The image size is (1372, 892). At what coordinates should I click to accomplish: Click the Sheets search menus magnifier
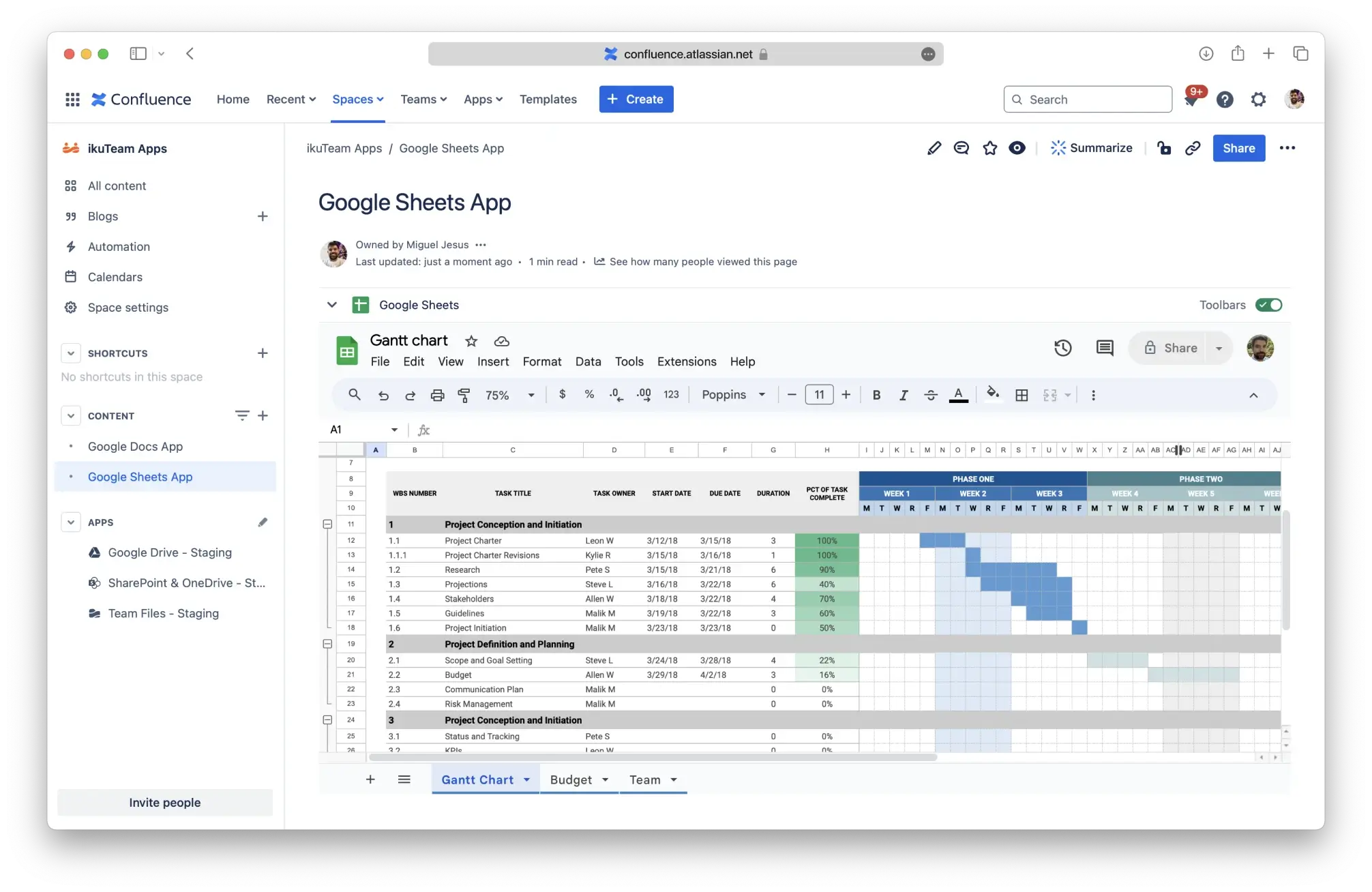[355, 395]
